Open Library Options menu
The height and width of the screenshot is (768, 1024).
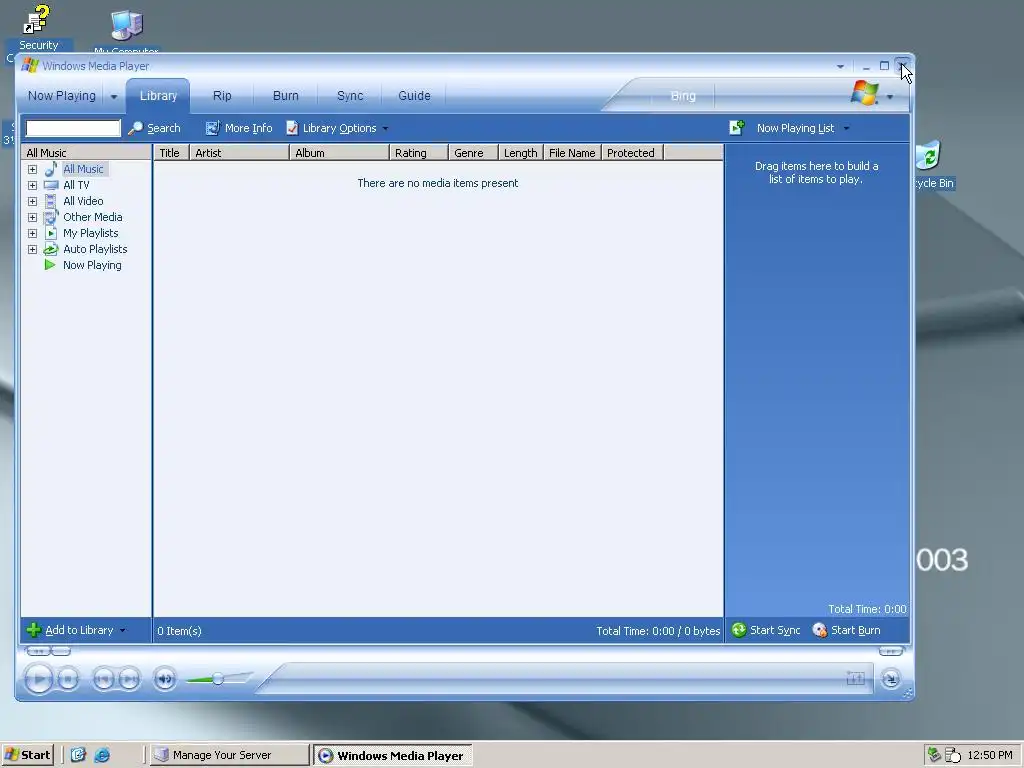coord(337,128)
